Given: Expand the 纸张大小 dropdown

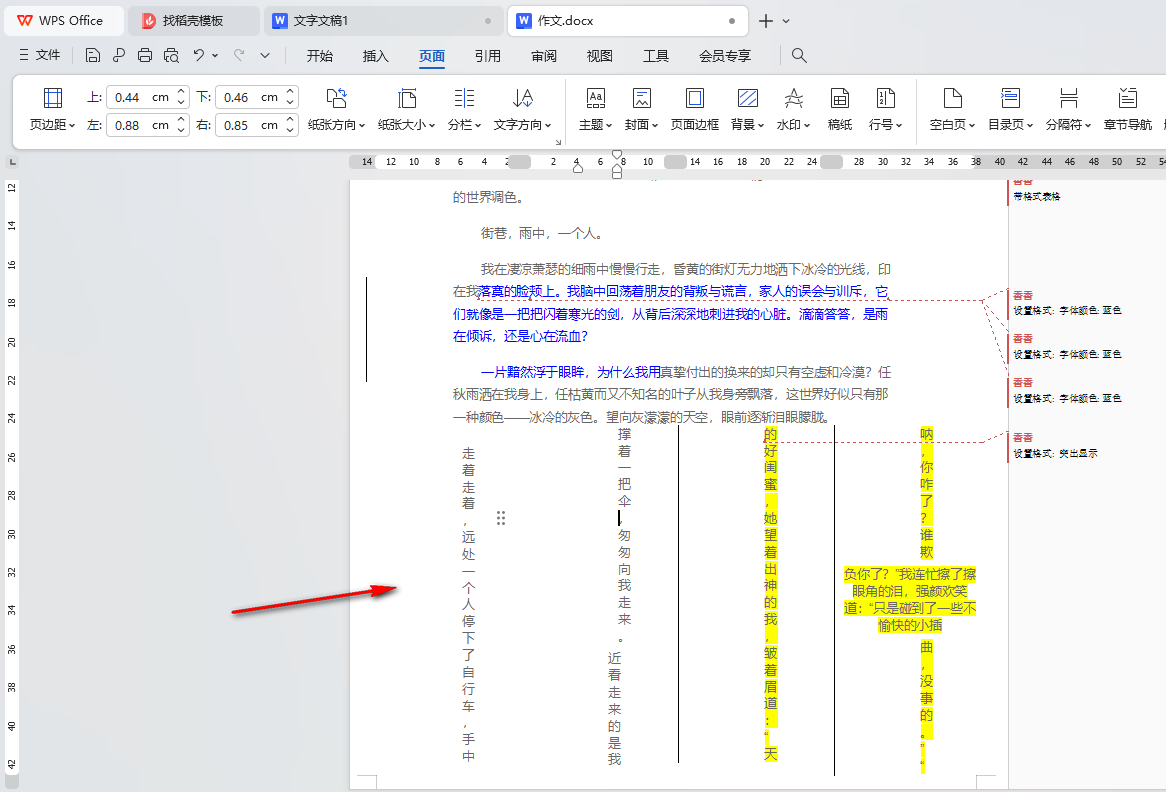Looking at the screenshot, I should (x=431, y=126).
